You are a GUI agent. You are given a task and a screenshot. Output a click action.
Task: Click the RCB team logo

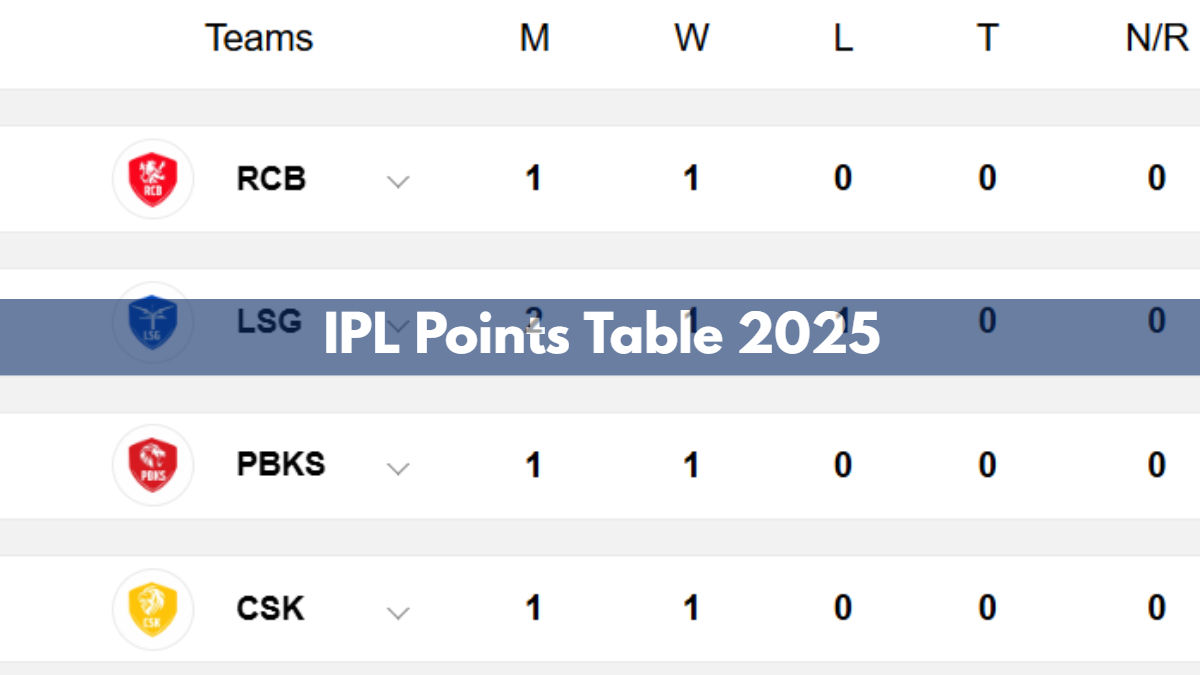click(x=152, y=179)
